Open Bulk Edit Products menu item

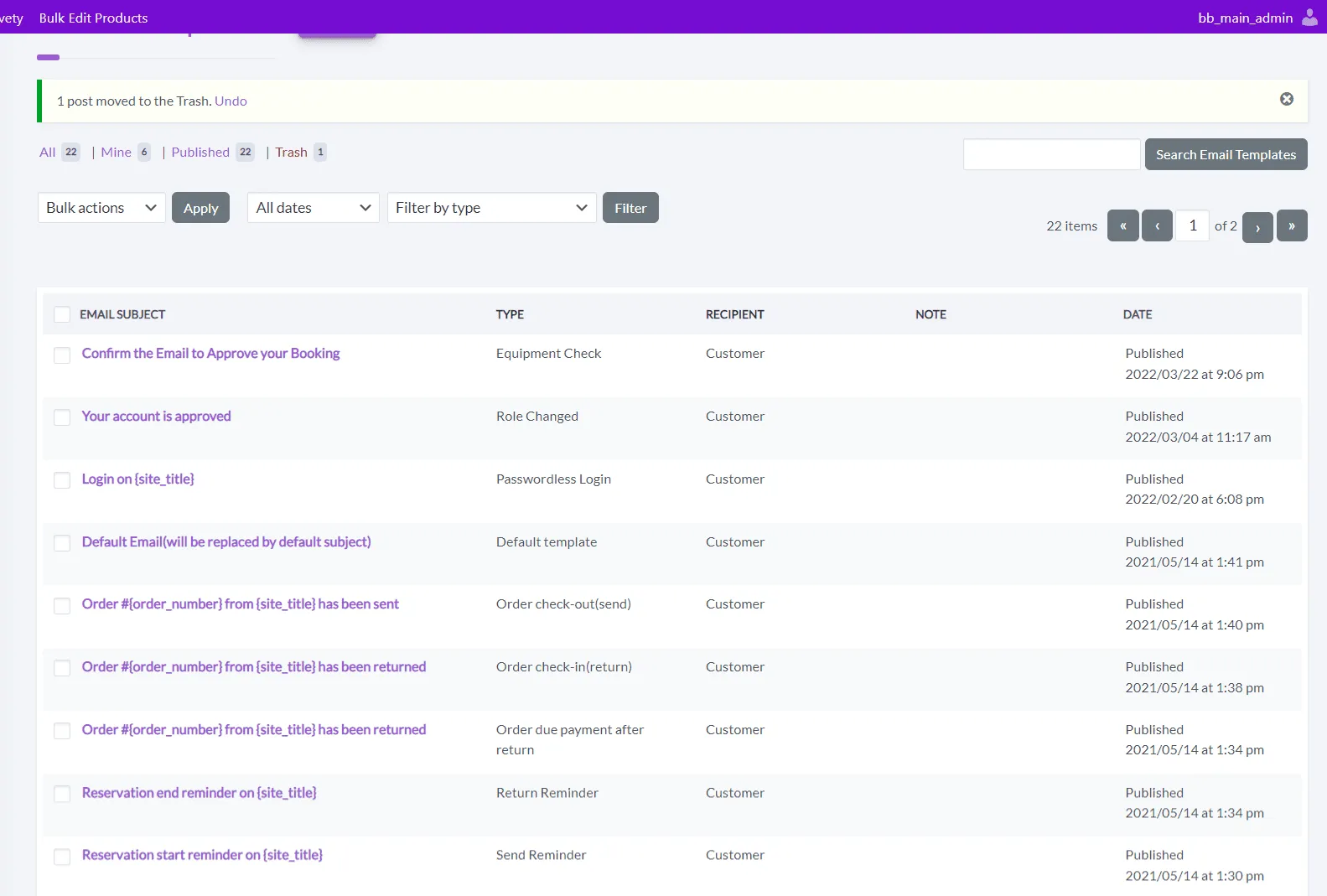click(93, 18)
